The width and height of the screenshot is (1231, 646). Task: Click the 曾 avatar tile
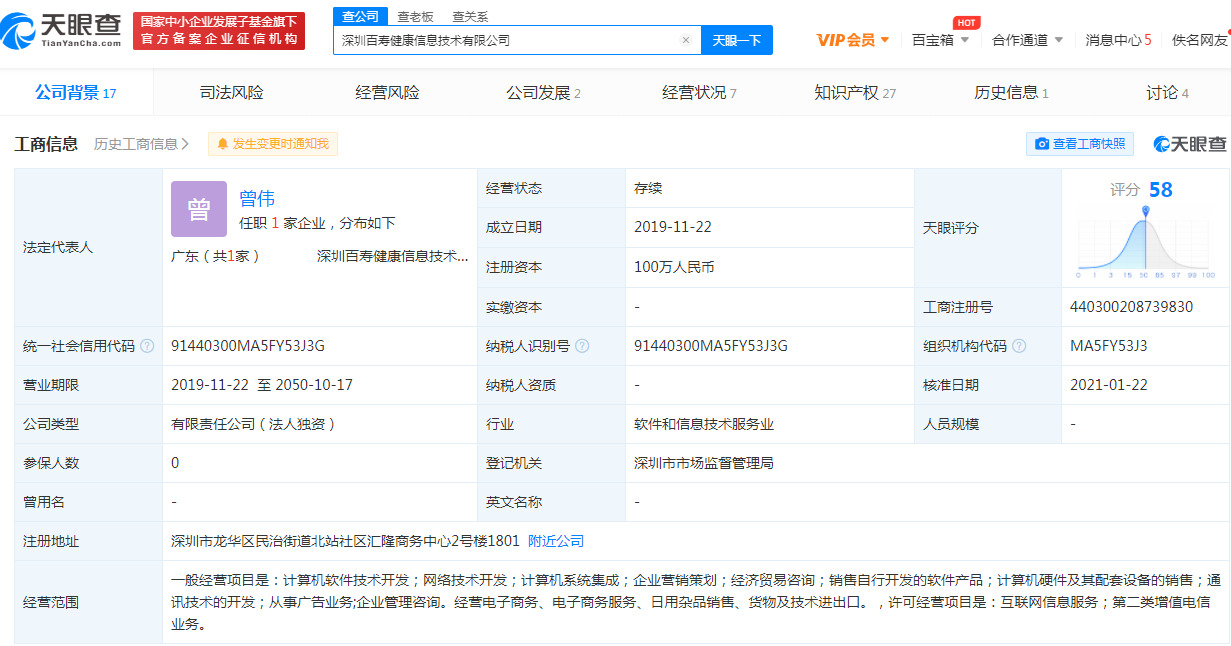pos(199,209)
